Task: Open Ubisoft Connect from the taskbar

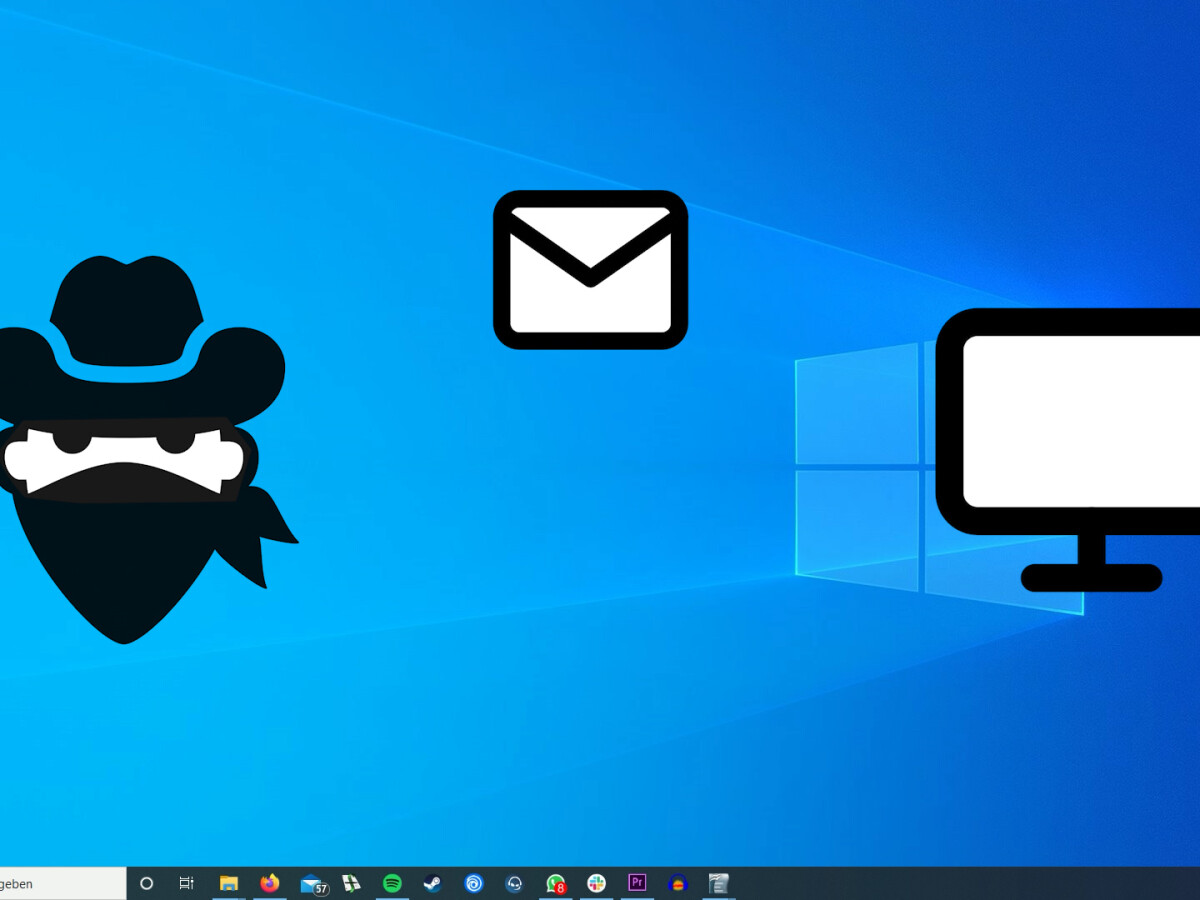Action: [474, 883]
